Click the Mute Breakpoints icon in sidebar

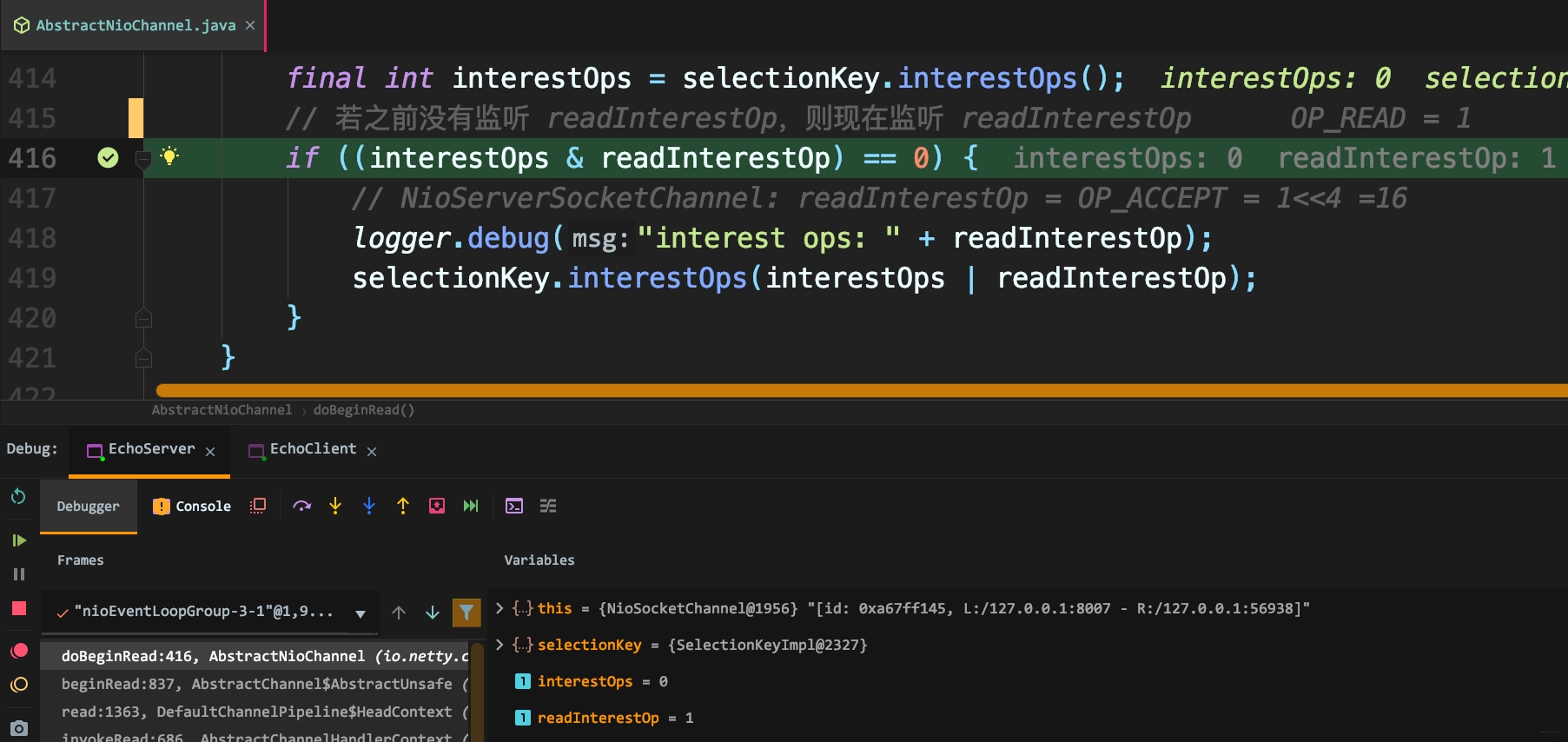point(19,685)
